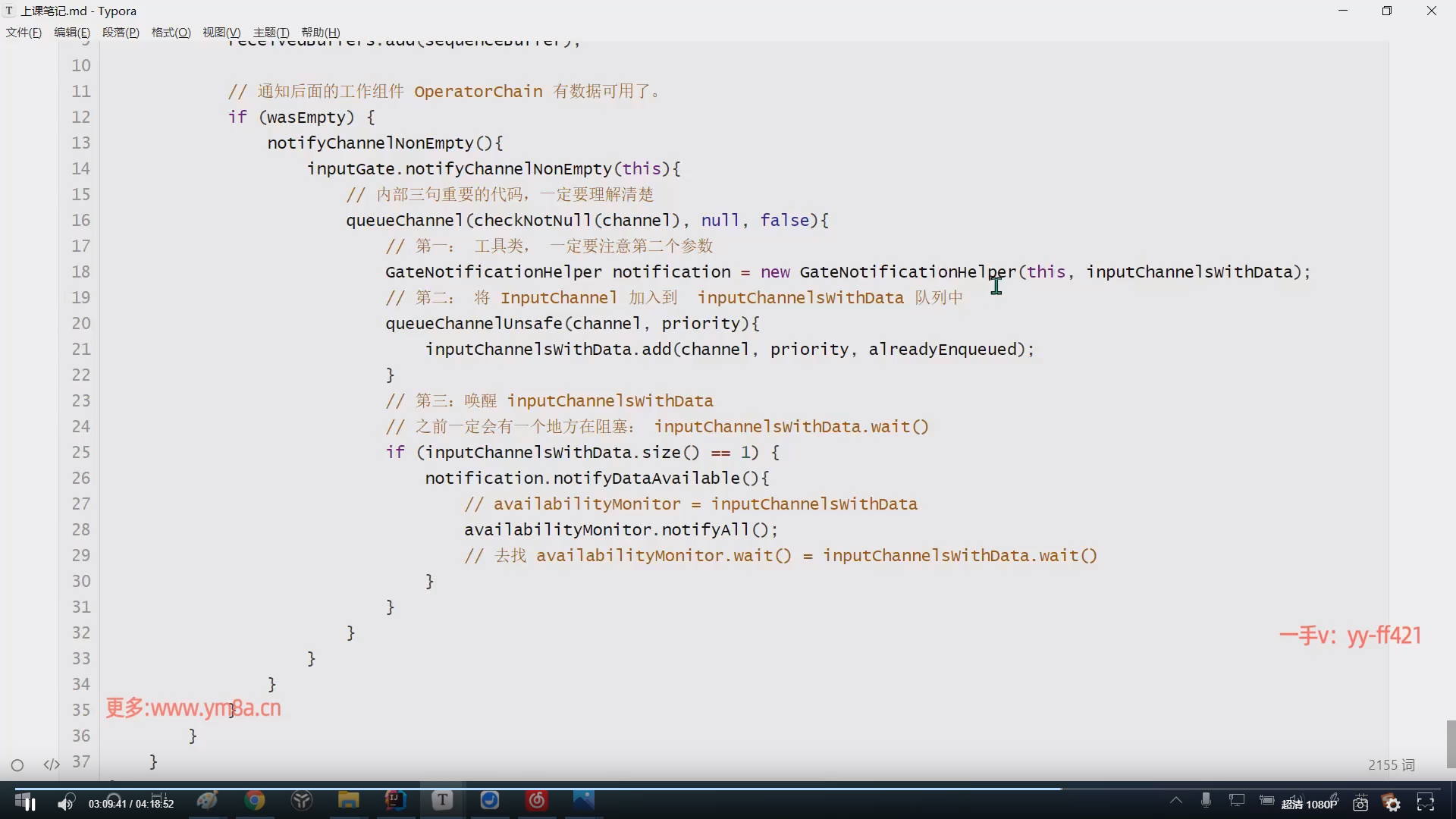The height and width of the screenshot is (819, 1456).
Task: Open video player settings gear
Action: click(x=1392, y=803)
